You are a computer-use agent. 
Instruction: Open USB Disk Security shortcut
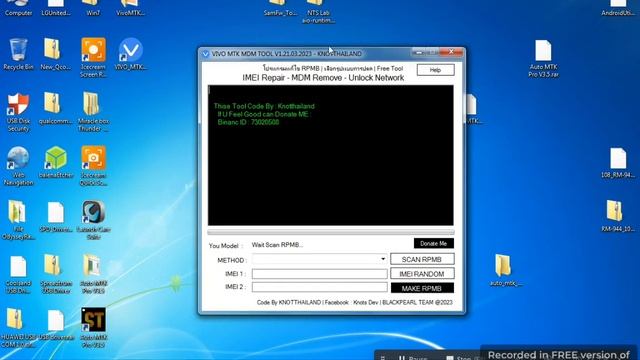(18, 104)
